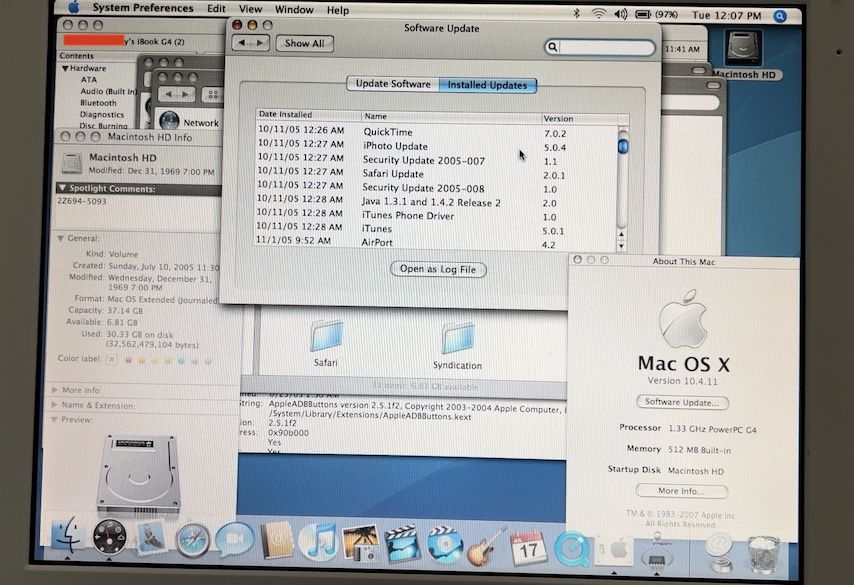Collapse the General section triangle
Screen dimensions: 854x585
tap(60, 239)
